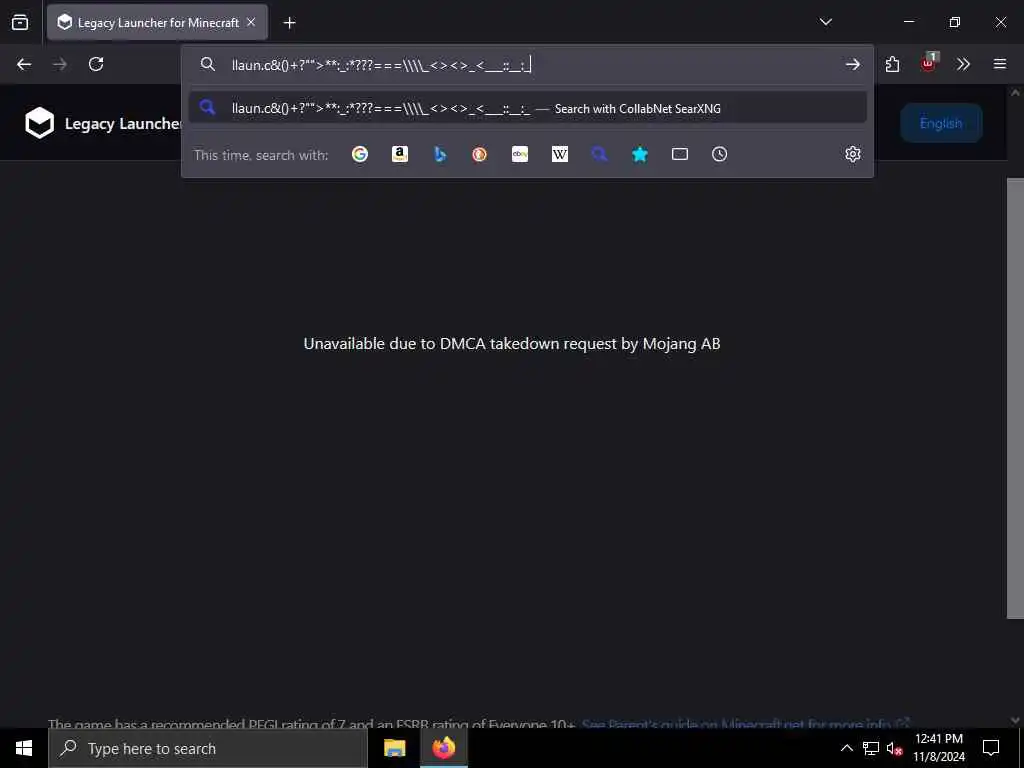Open the uBlock Origin shield icon

pos(928,63)
